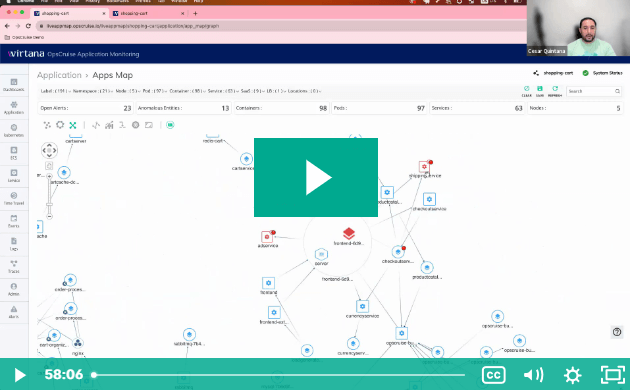Select the red frontend layered node in map
The height and width of the screenshot is (390, 630).
coord(349,233)
